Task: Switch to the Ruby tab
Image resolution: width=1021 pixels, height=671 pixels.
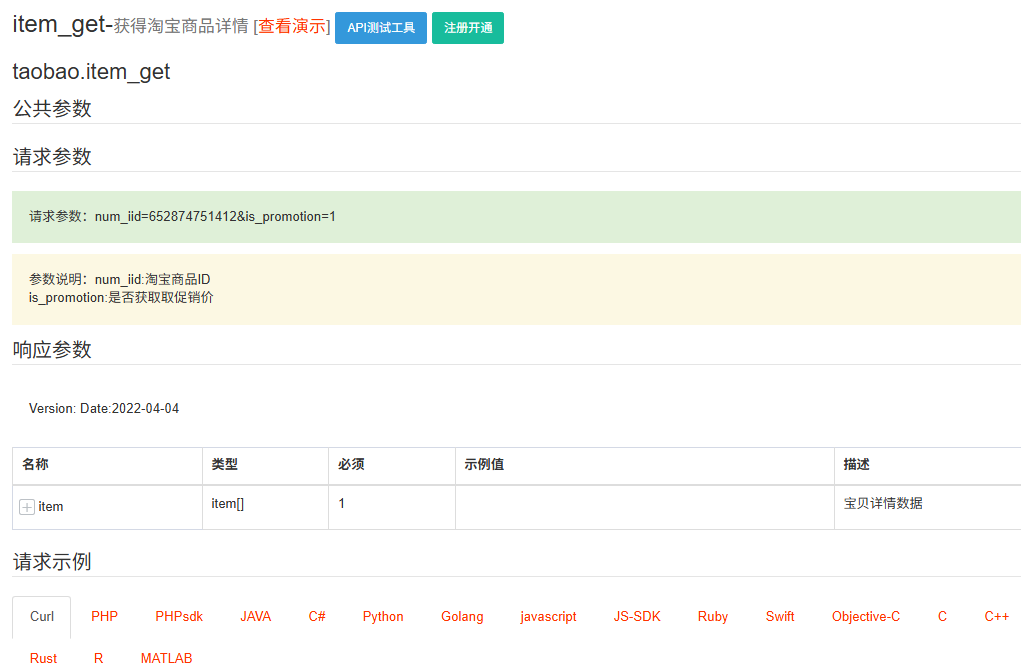Action: (x=713, y=616)
